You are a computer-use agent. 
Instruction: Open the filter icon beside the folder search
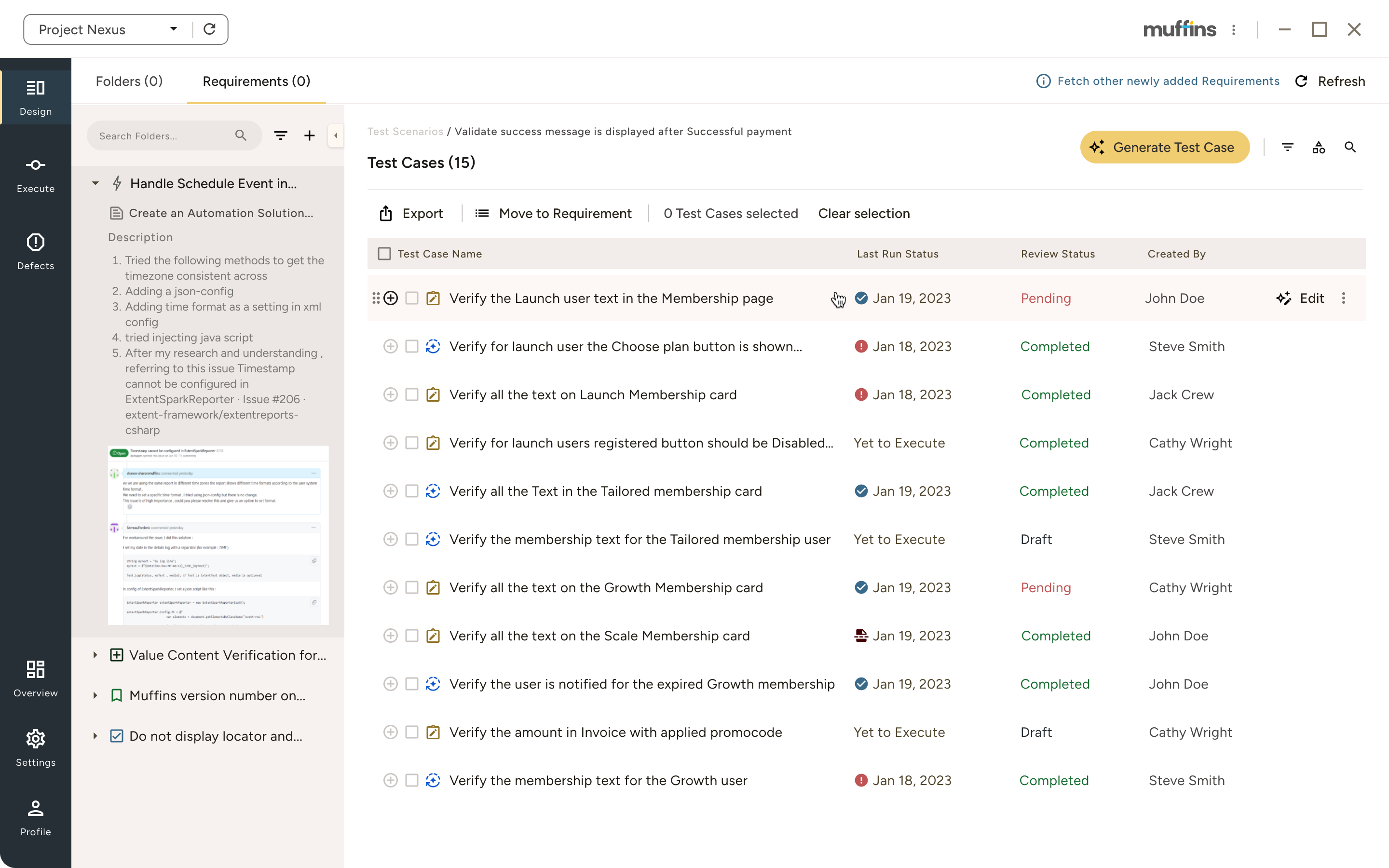pyautogui.click(x=281, y=136)
